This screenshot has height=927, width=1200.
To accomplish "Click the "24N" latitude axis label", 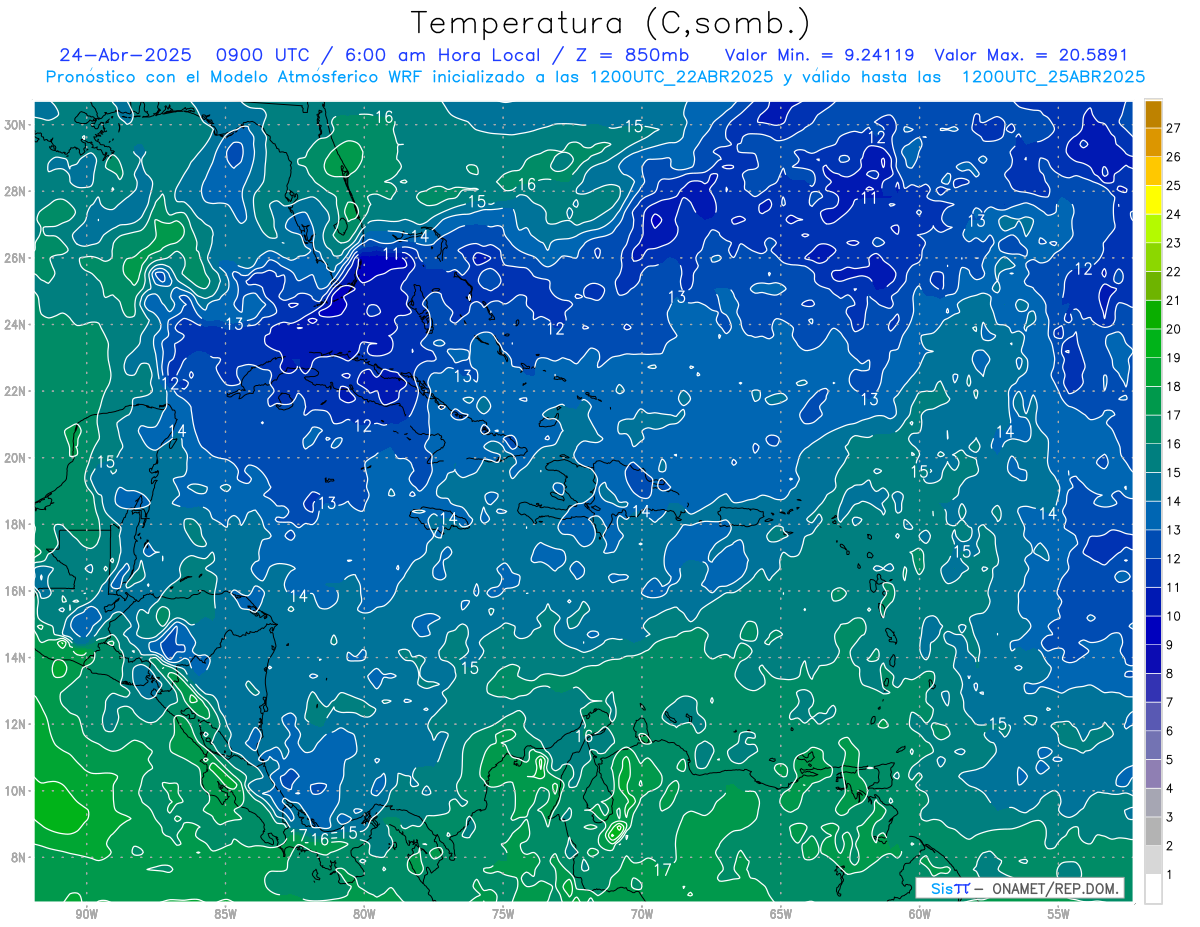I will 16,325.
